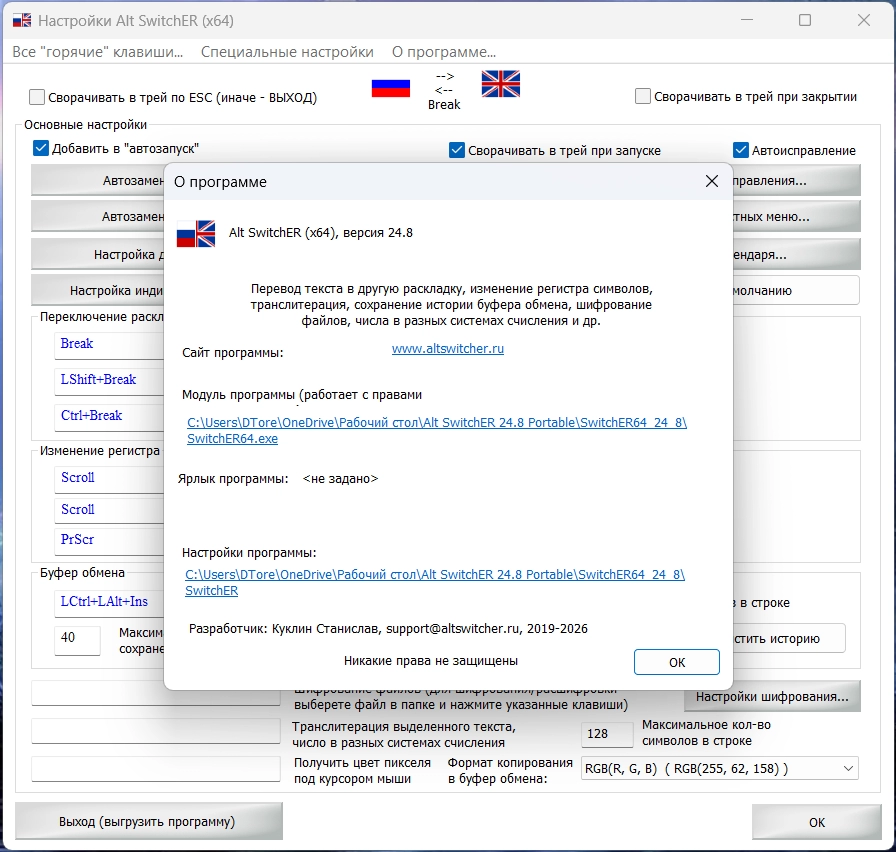Screen dimensions: 896x852
Task: Click OK in the About dialog
Action: [677, 662]
